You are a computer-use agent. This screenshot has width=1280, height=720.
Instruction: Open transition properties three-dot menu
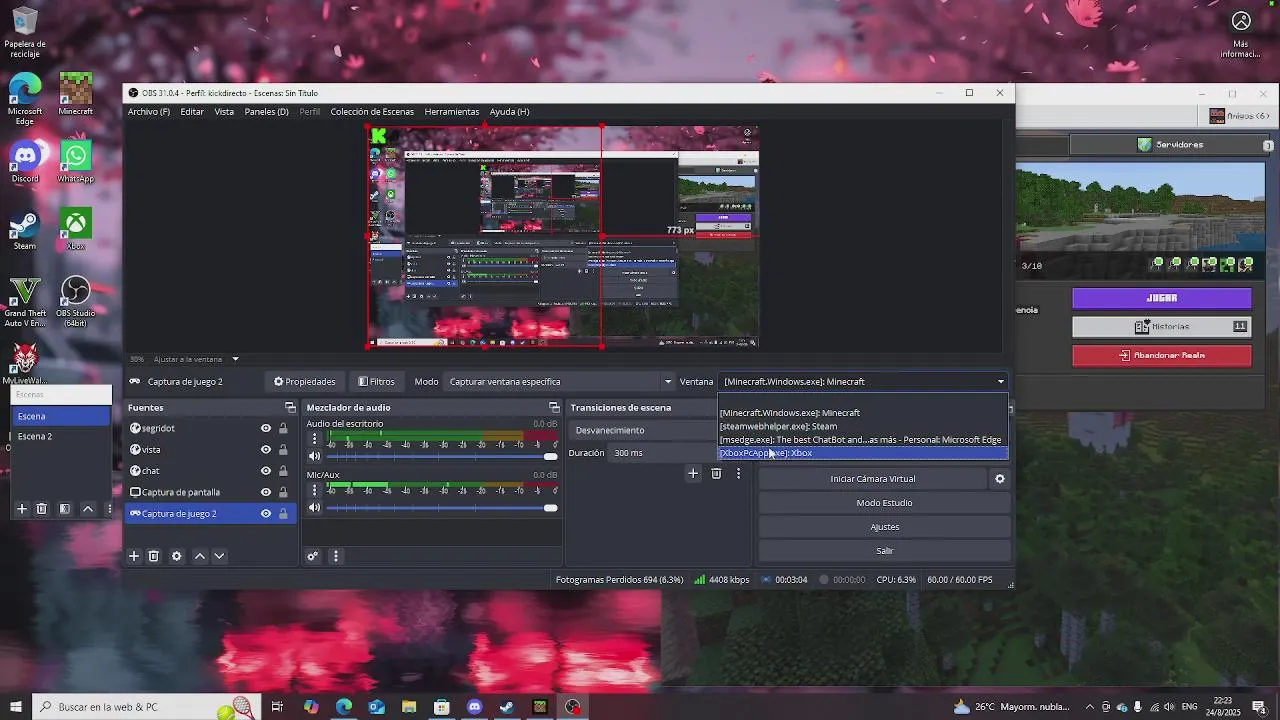pyautogui.click(x=739, y=474)
